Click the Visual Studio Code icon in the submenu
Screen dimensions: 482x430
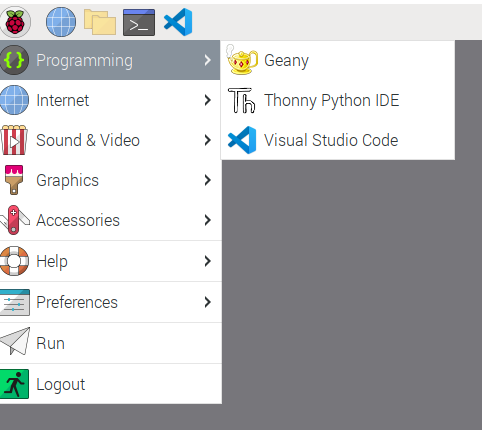242,140
